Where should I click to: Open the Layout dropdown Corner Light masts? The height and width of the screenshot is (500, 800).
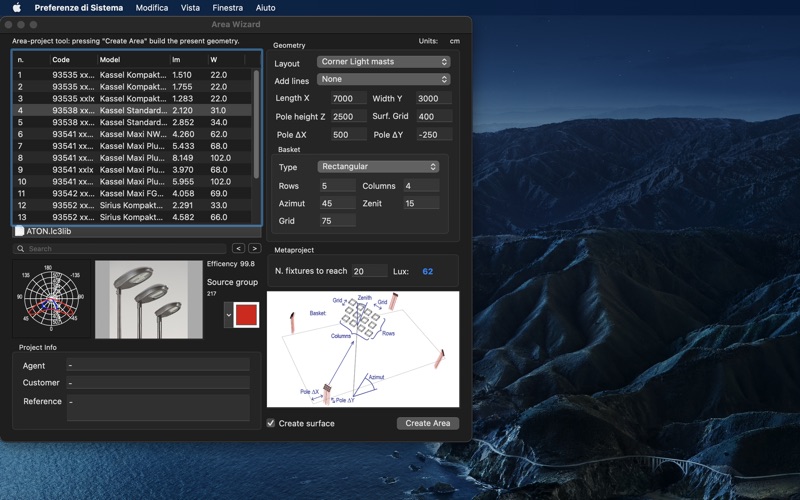tap(383, 62)
